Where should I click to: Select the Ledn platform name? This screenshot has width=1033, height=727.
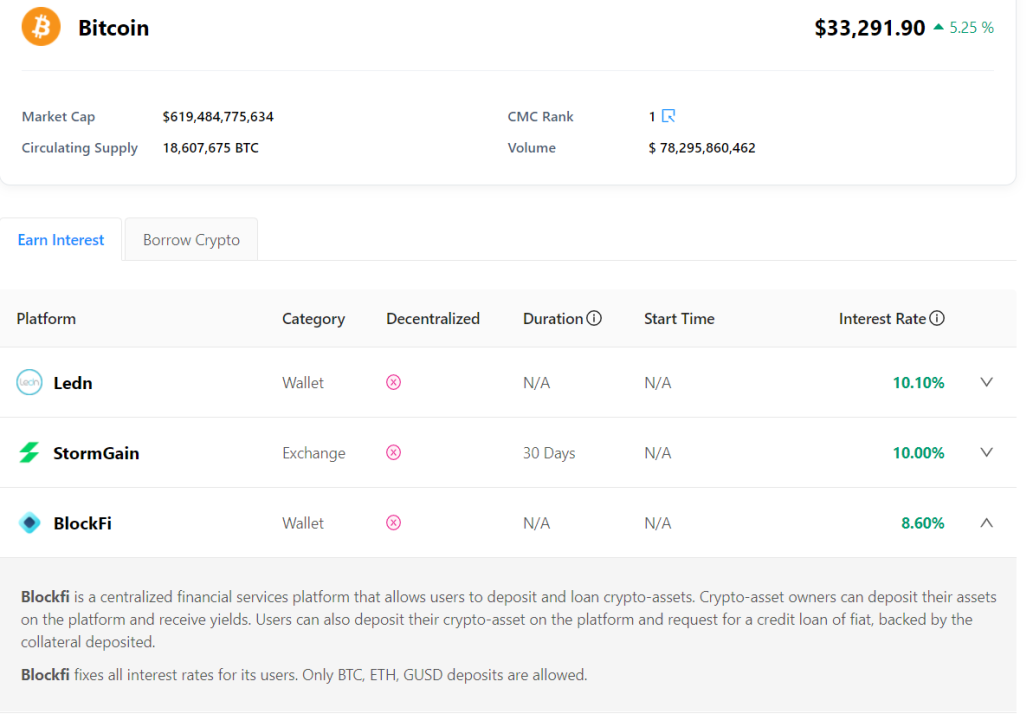(x=72, y=383)
